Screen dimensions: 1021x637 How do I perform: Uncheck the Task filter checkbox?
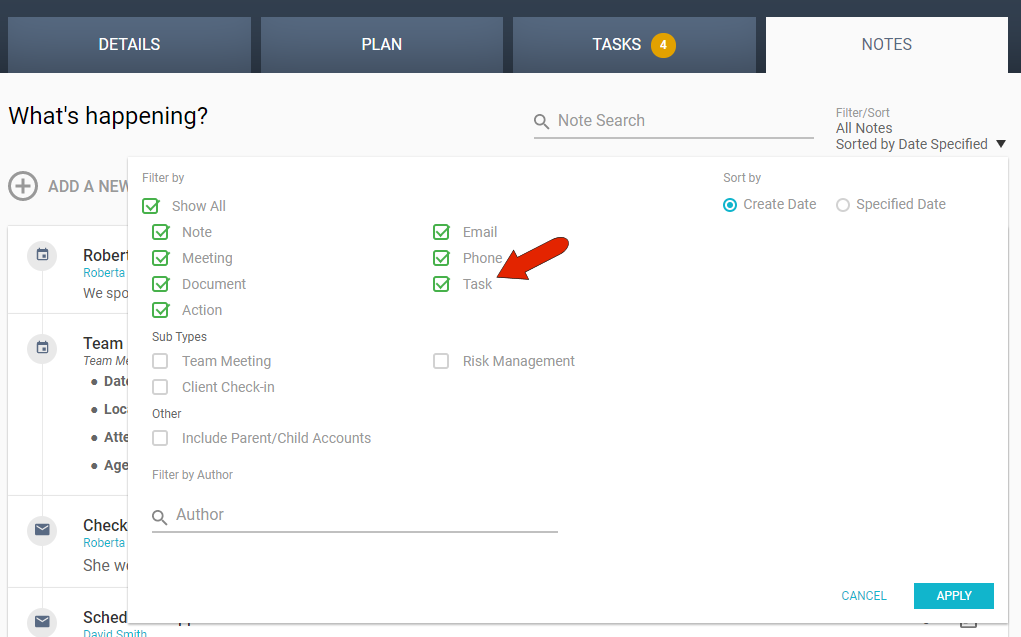click(x=441, y=284)
